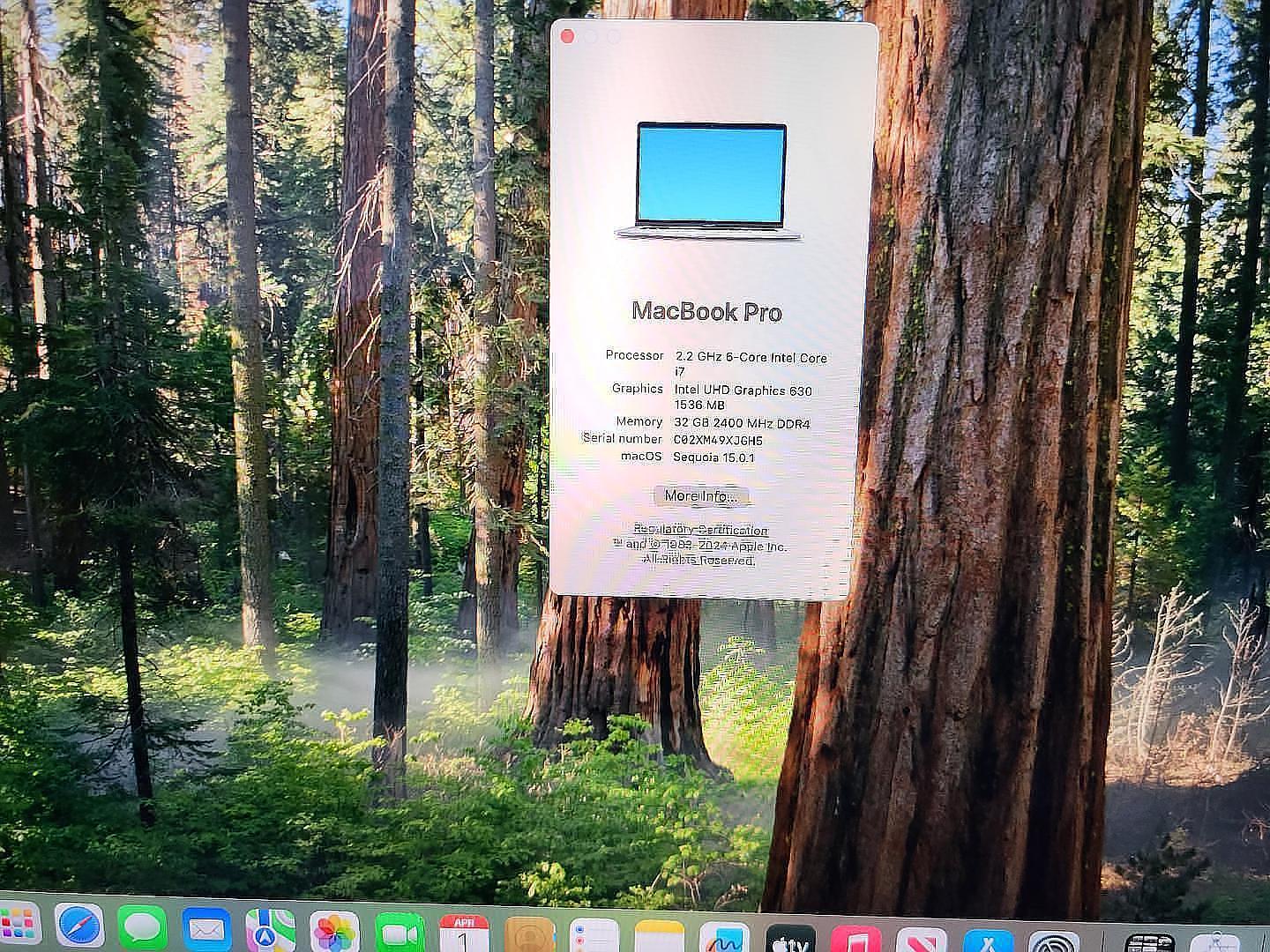
Task: Click the "2.2 GHz 6-Core Intel Core" text
Action: coord(751,357)
